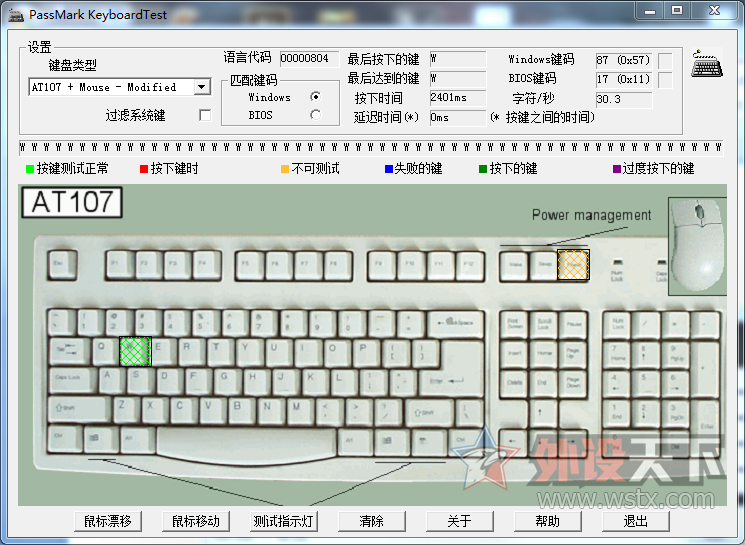Click the 帮助 button
745x545 pixels.
[x=547, y=521]
